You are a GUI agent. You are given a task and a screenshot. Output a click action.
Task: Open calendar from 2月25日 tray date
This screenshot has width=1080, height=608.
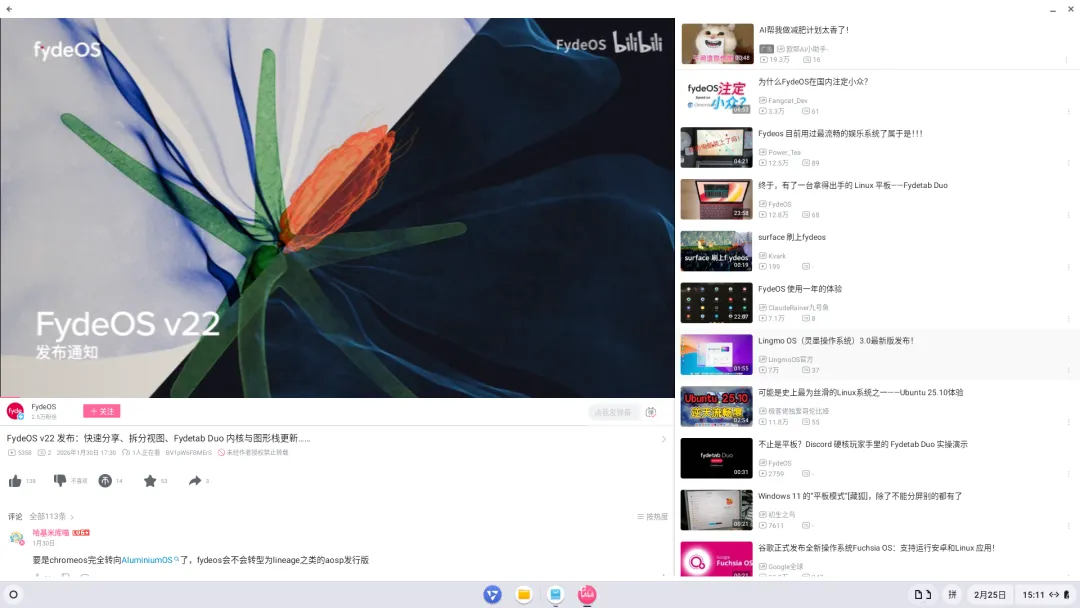990,594
